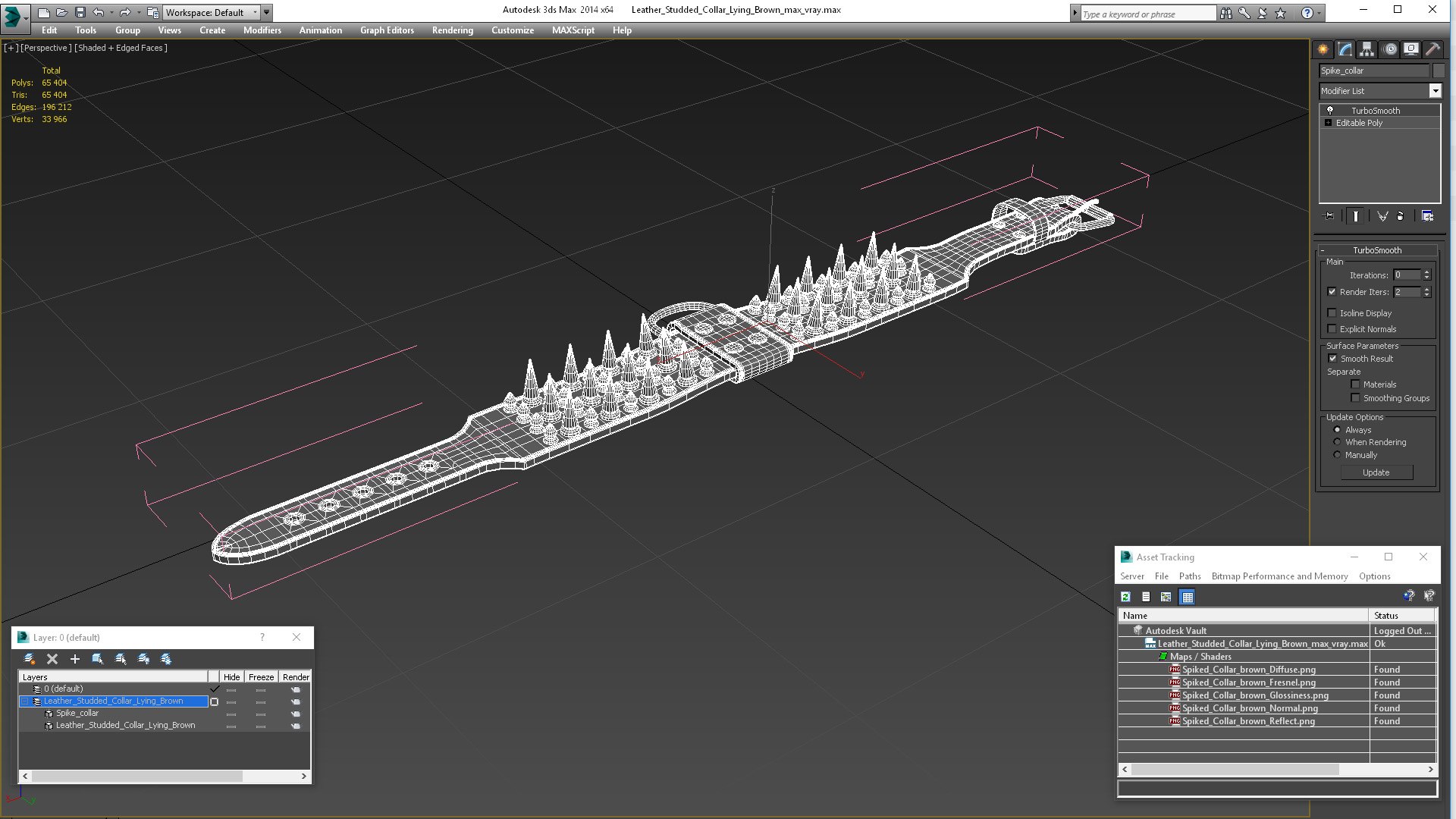The height and width of the screenshot is (819, 1456).
Task: Collapse Leather_Studded_Collar_Lying_Brown layer tree
Action: 24,701
